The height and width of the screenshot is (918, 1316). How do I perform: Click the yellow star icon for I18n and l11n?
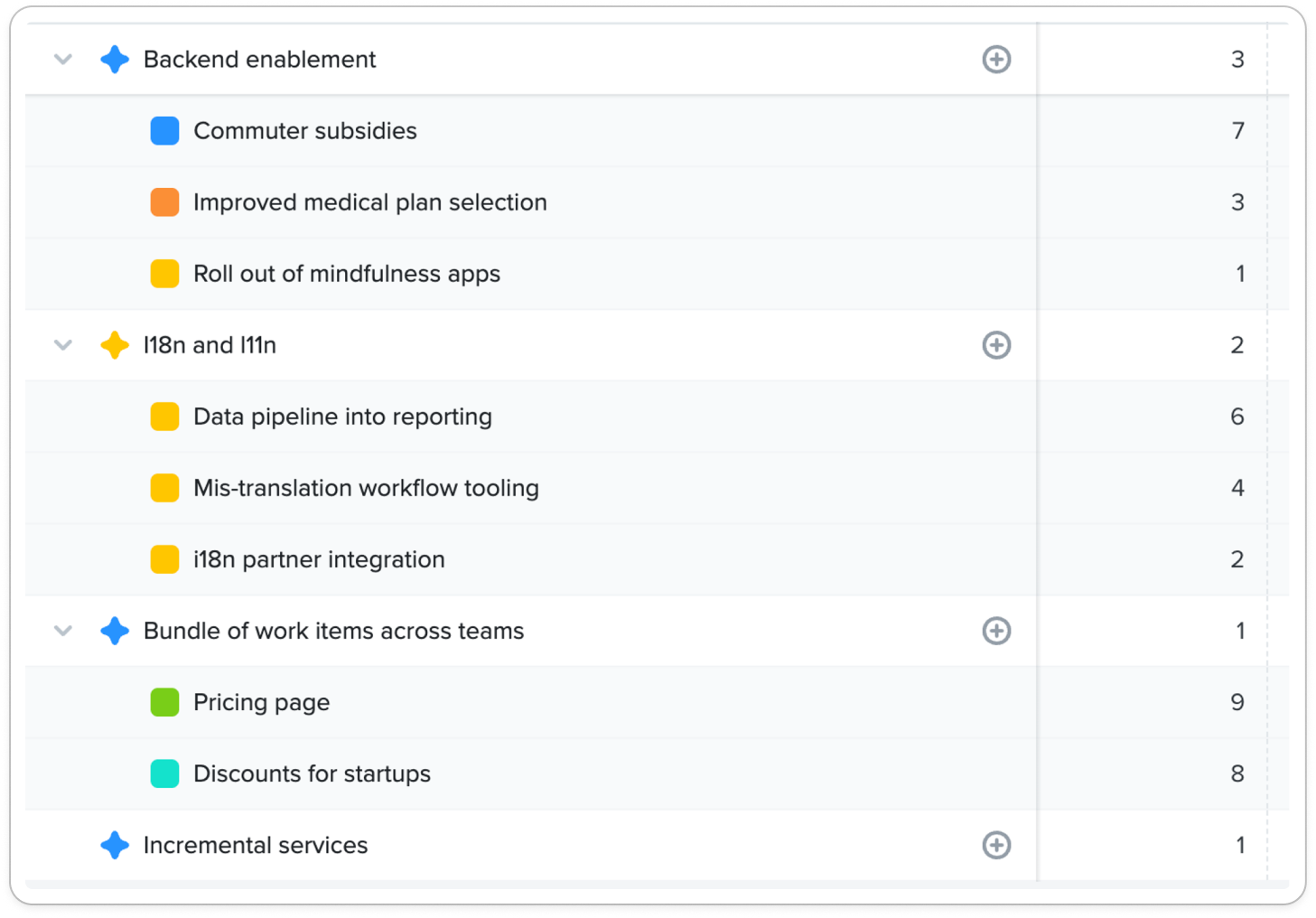[x=115, y=345]
